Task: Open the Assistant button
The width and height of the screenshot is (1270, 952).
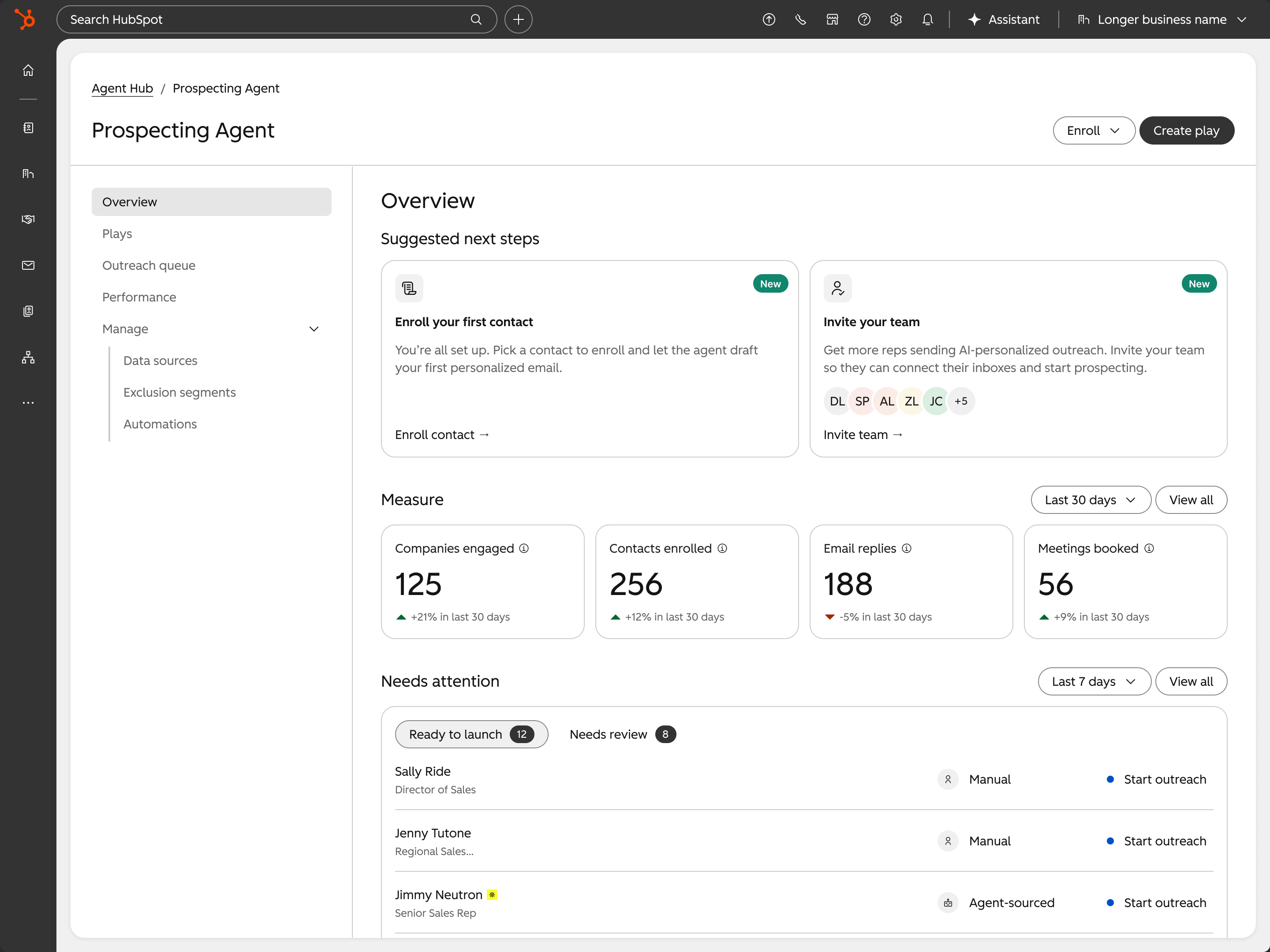Action: [x=1004, y=19]
